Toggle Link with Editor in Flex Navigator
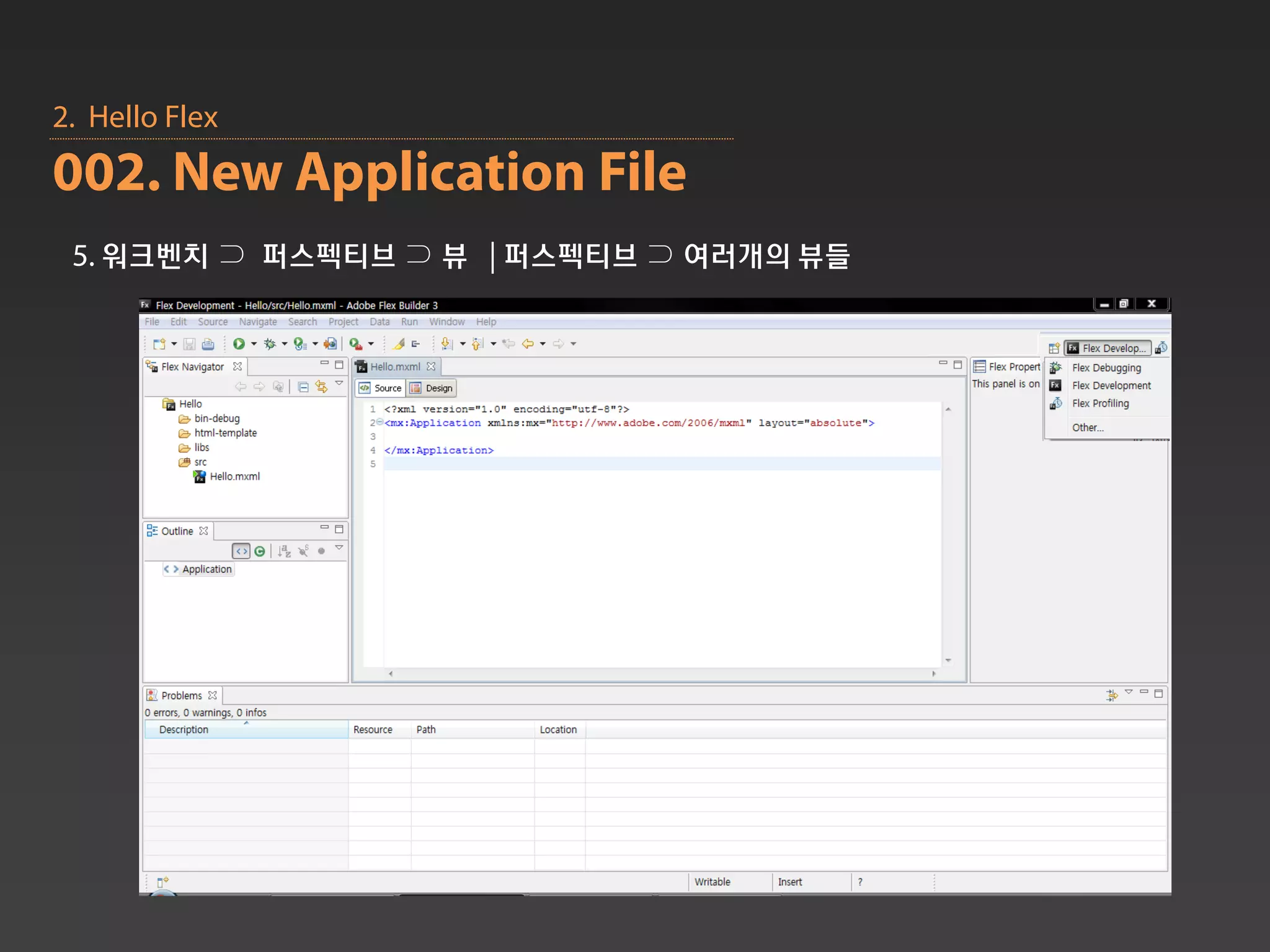 pyautogui.click(x=321, y=387)
